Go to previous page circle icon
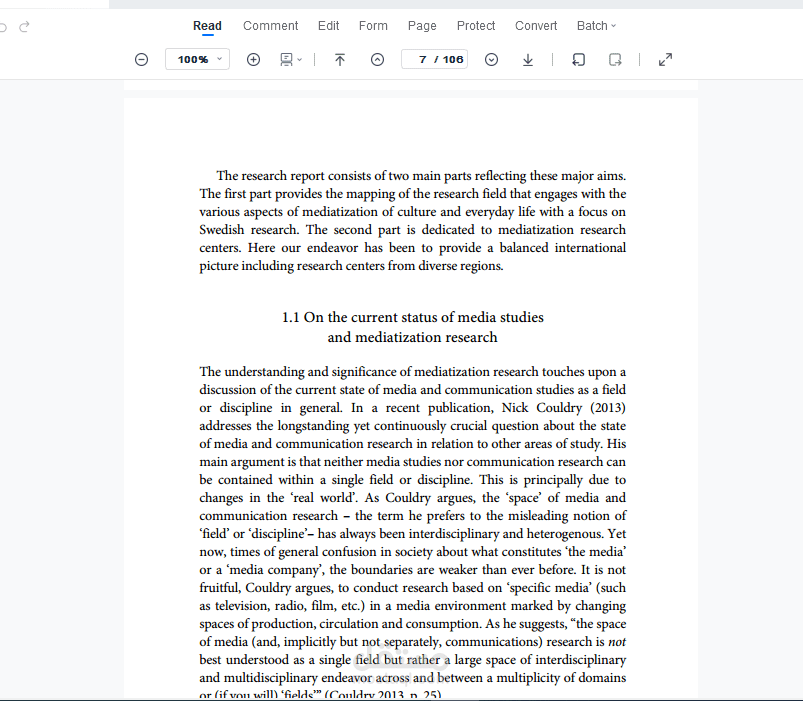 pos(377,59)
